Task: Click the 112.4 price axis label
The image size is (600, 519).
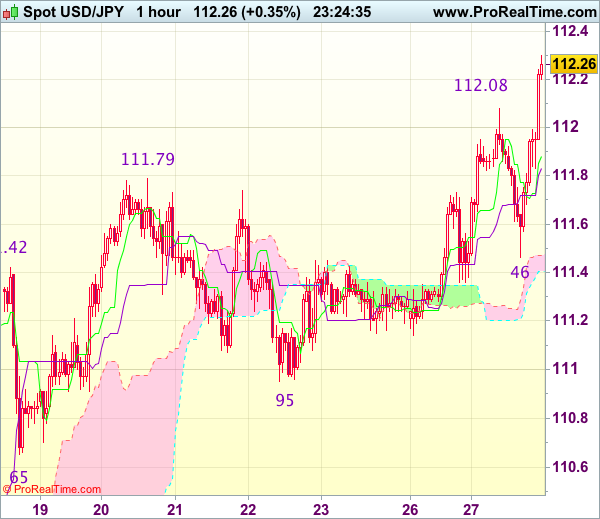Action: [571, 31]
